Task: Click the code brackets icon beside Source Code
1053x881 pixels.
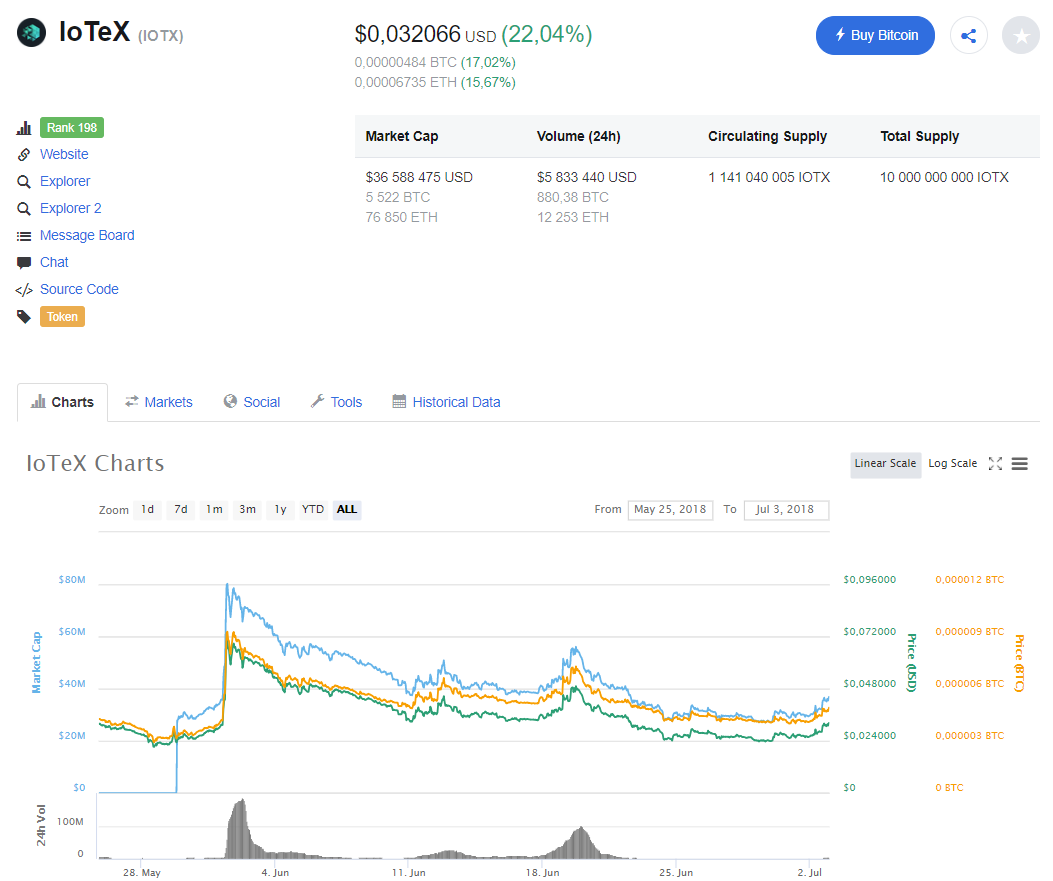Action: 24,290
